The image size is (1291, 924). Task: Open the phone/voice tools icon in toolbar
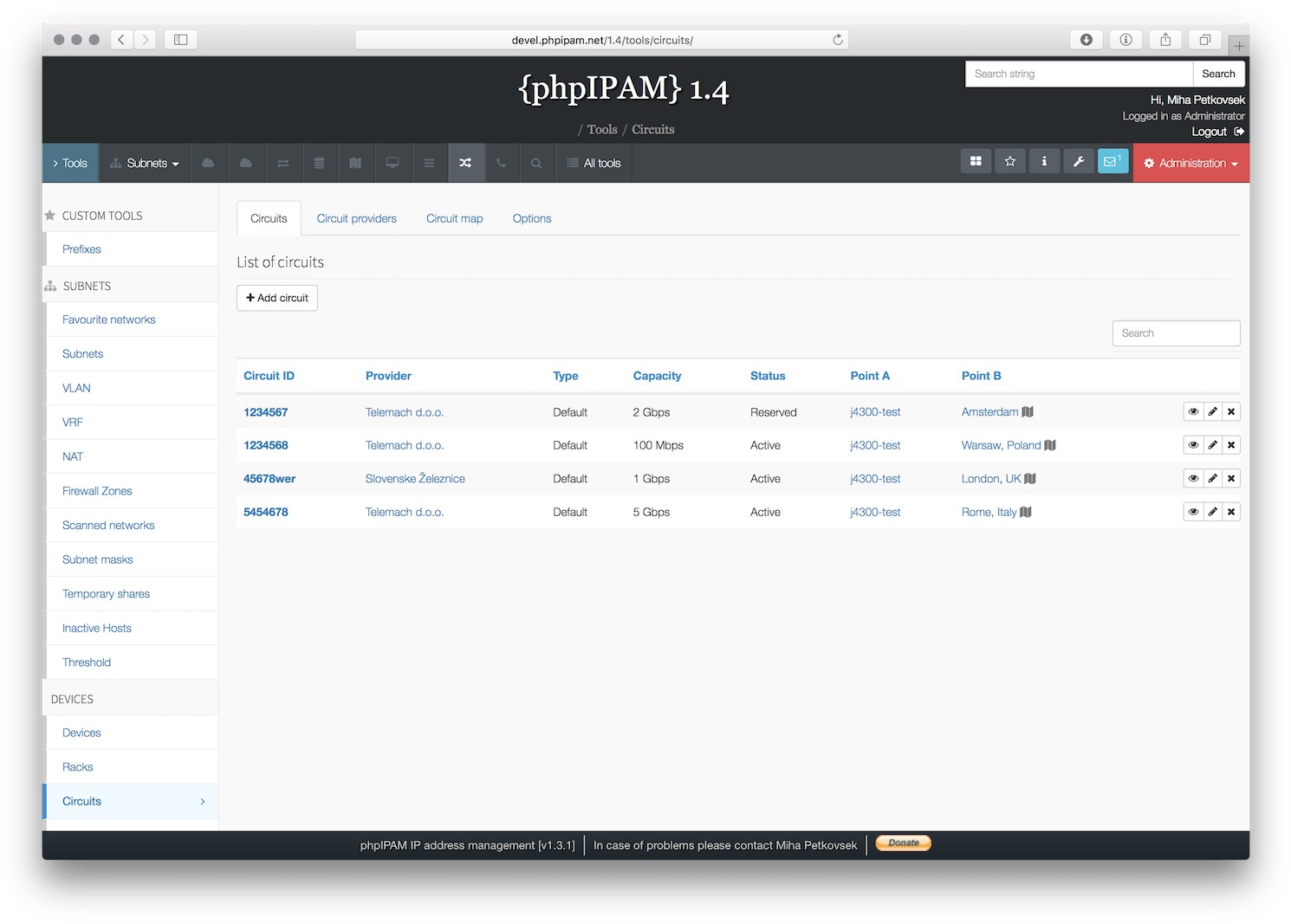click(x=503, y=163)
